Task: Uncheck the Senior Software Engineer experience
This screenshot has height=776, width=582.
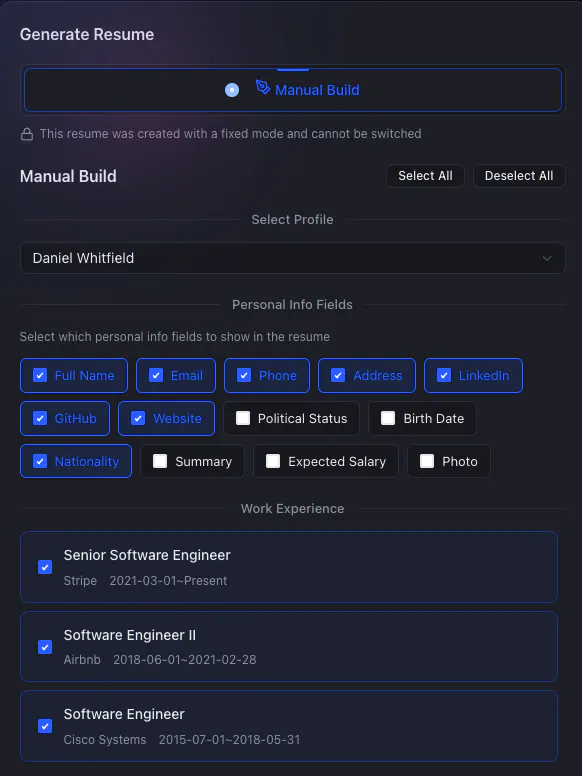Action: coord(45,567)
